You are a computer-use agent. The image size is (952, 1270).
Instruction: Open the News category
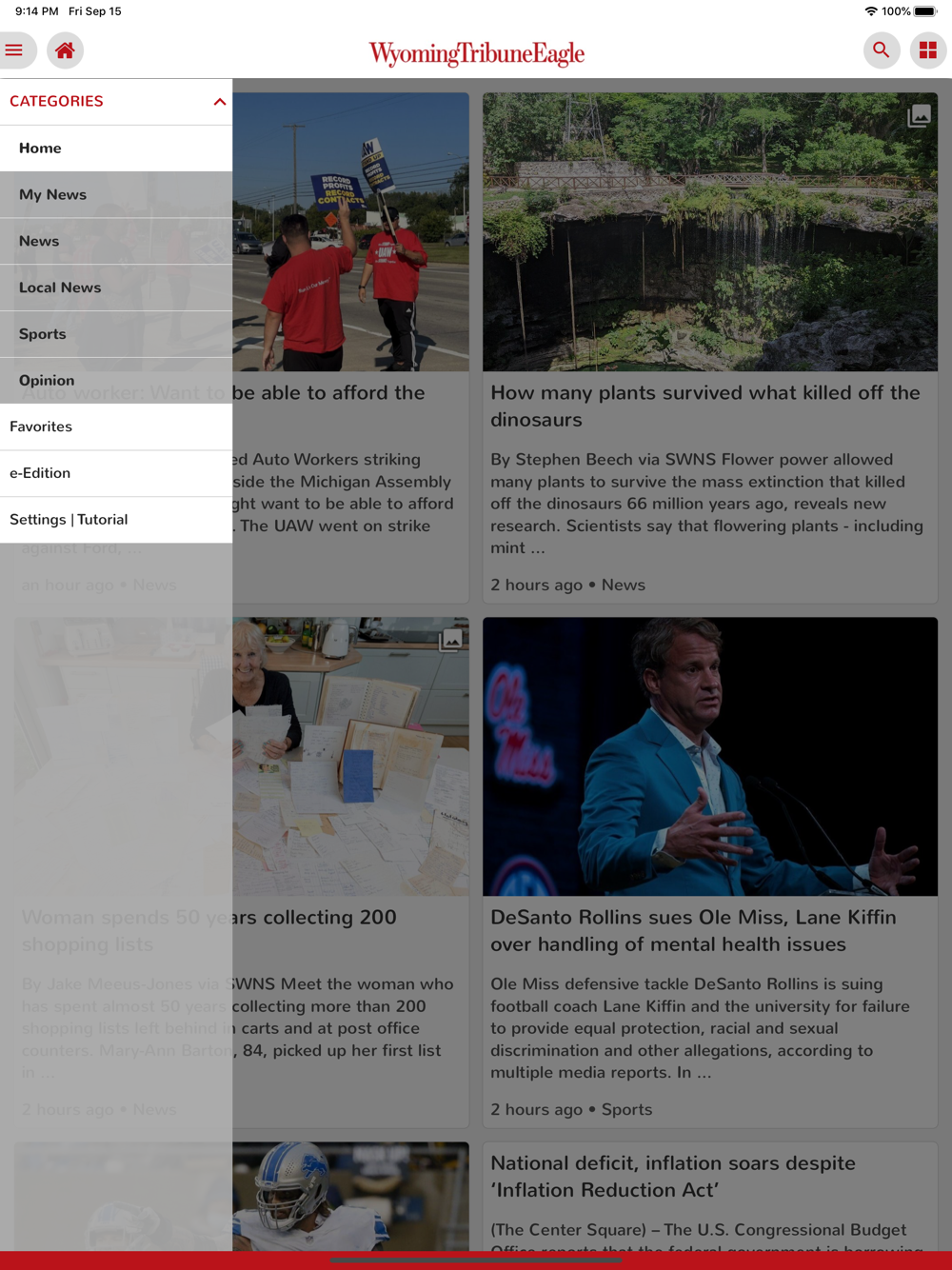click(x=116, y=242)
